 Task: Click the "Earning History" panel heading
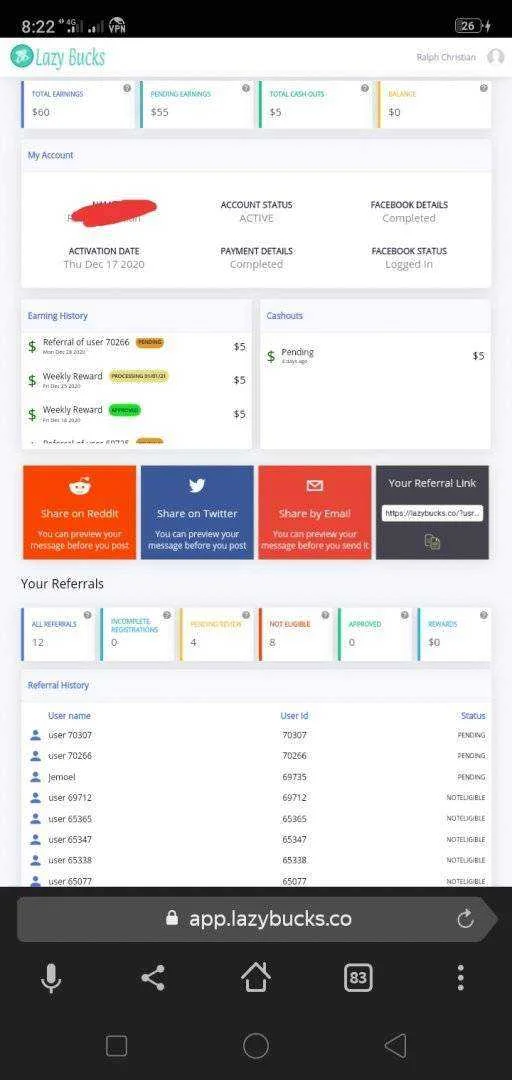coord(58,315)
